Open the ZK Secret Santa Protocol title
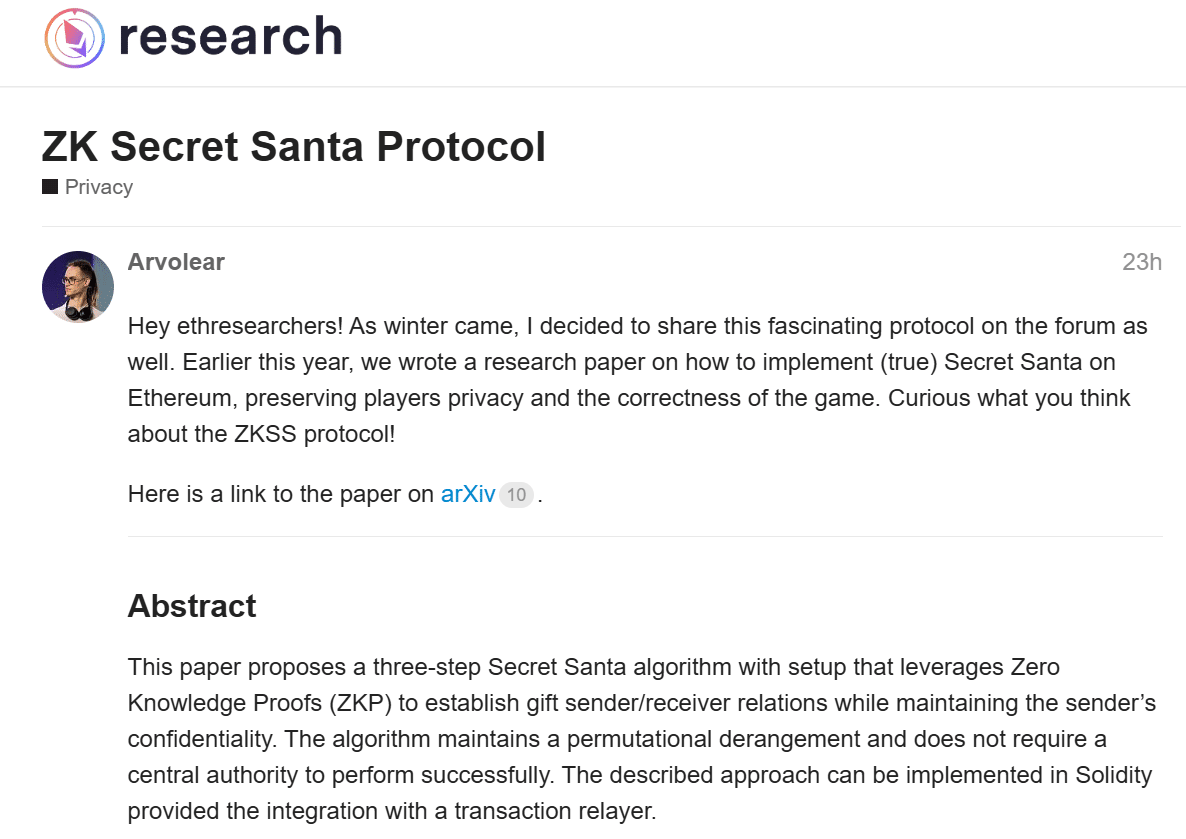The width and height of the screenshot is (1186, 839). click(293, 147)
